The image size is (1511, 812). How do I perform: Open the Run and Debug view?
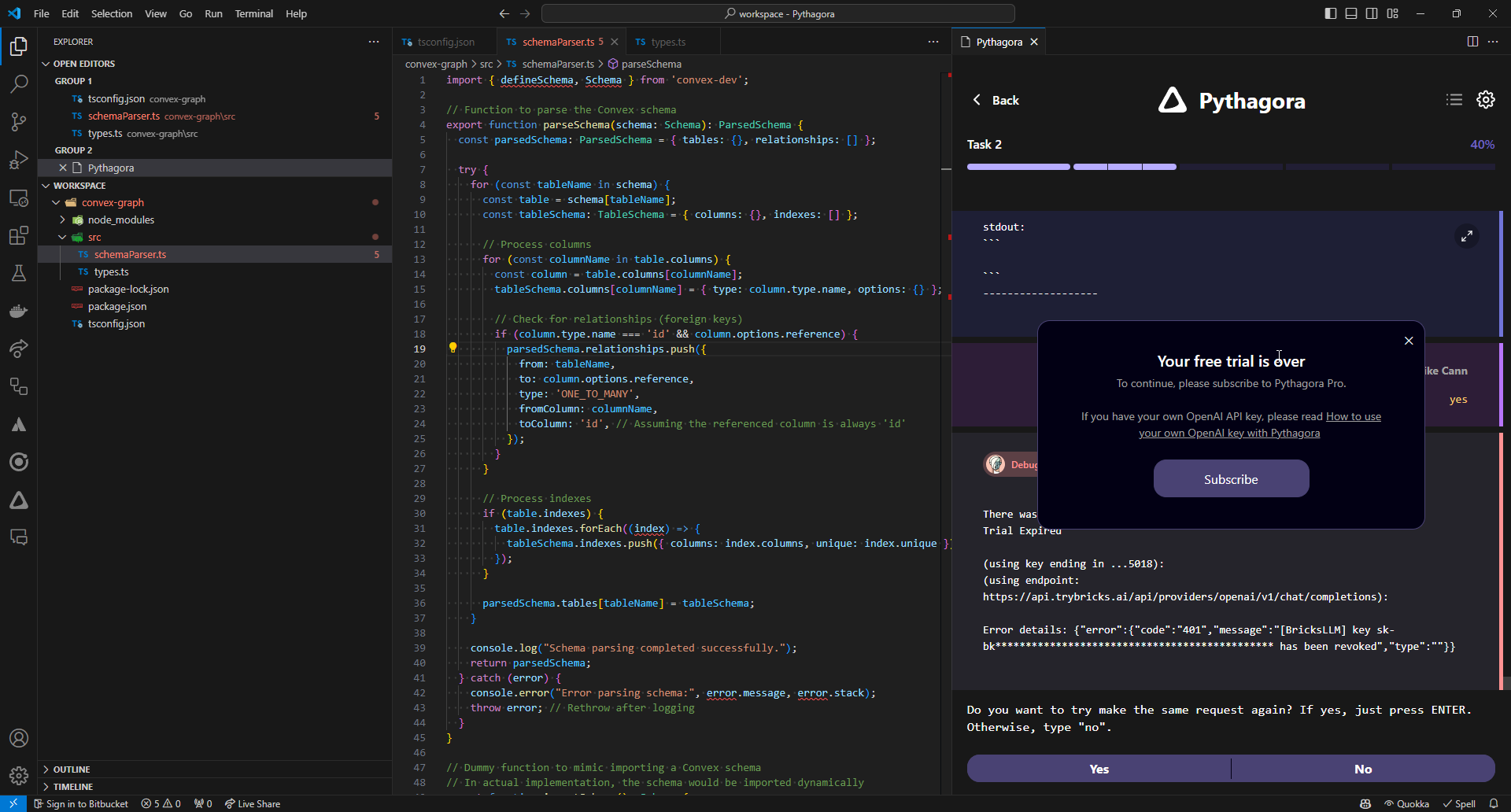point(19,160)
